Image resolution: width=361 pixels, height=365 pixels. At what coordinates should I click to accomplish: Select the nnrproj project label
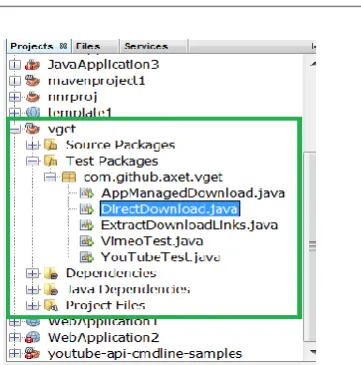click(73, 97)
